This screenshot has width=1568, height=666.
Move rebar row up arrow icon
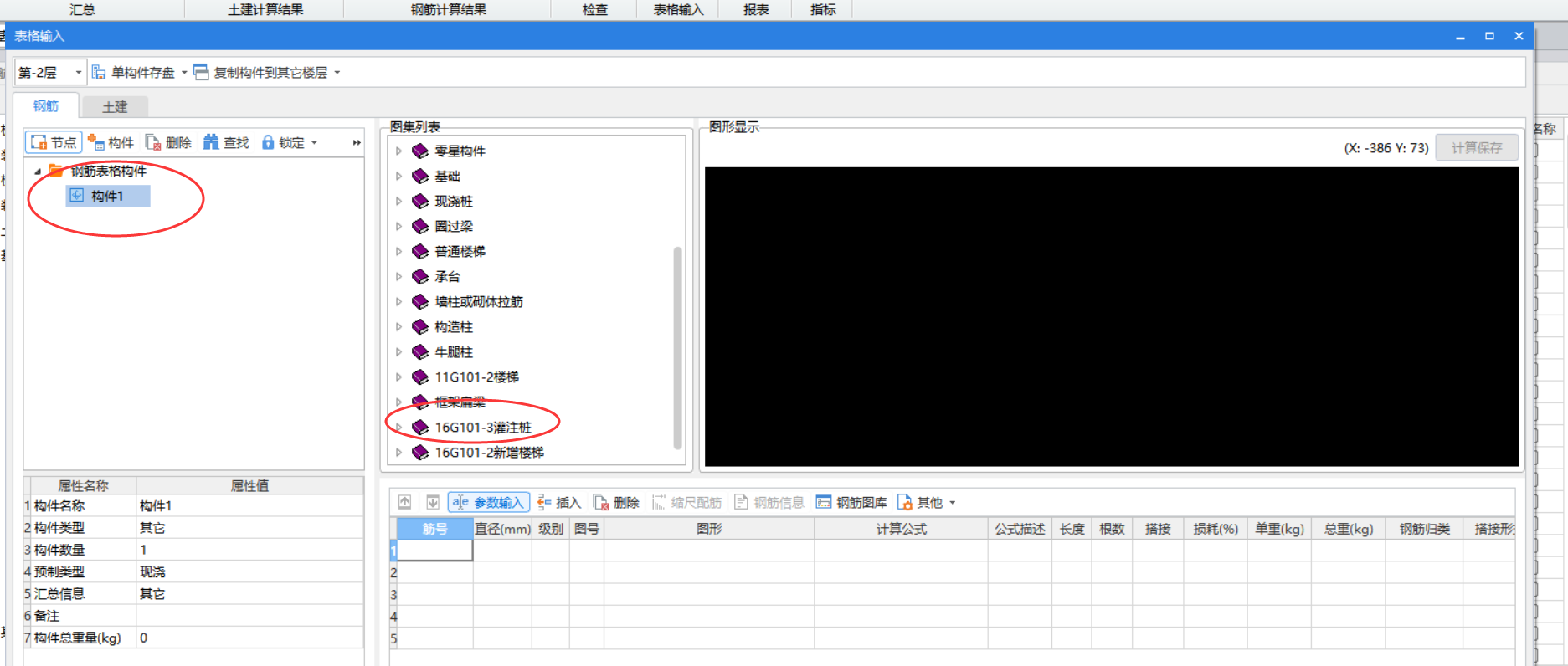click(404, 502)
